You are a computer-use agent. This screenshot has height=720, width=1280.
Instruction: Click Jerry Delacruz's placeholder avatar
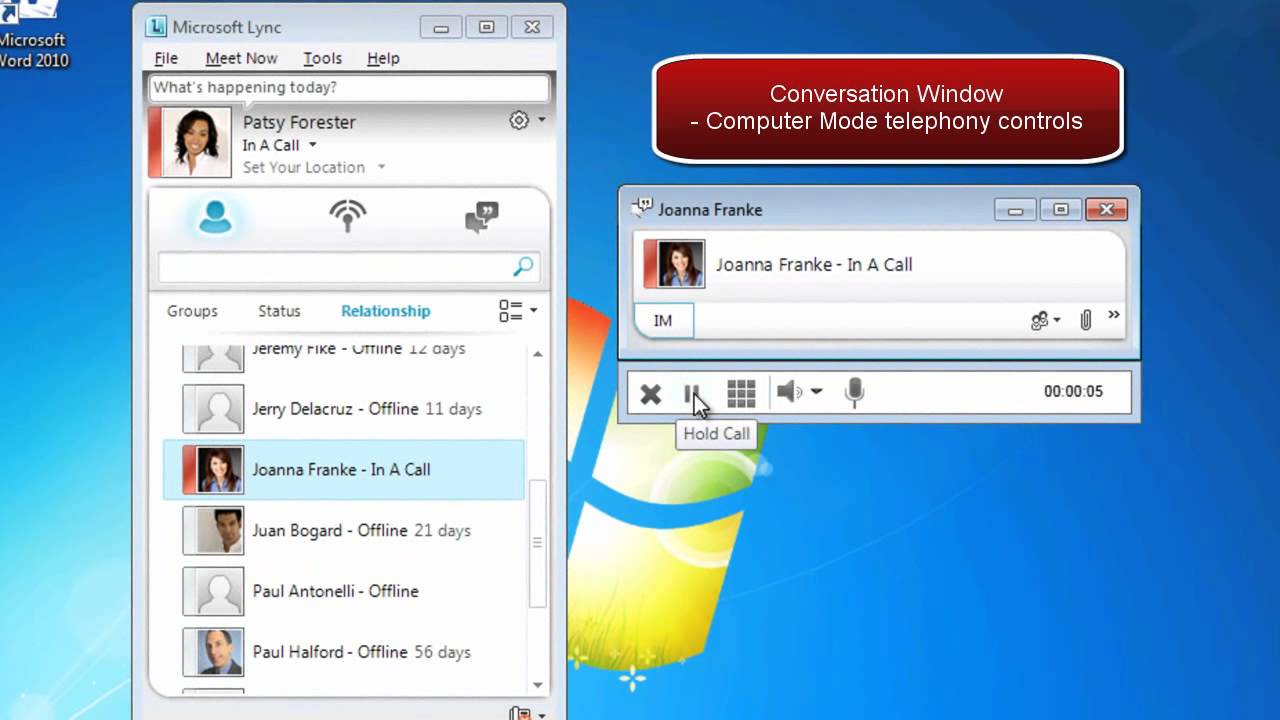213,409
